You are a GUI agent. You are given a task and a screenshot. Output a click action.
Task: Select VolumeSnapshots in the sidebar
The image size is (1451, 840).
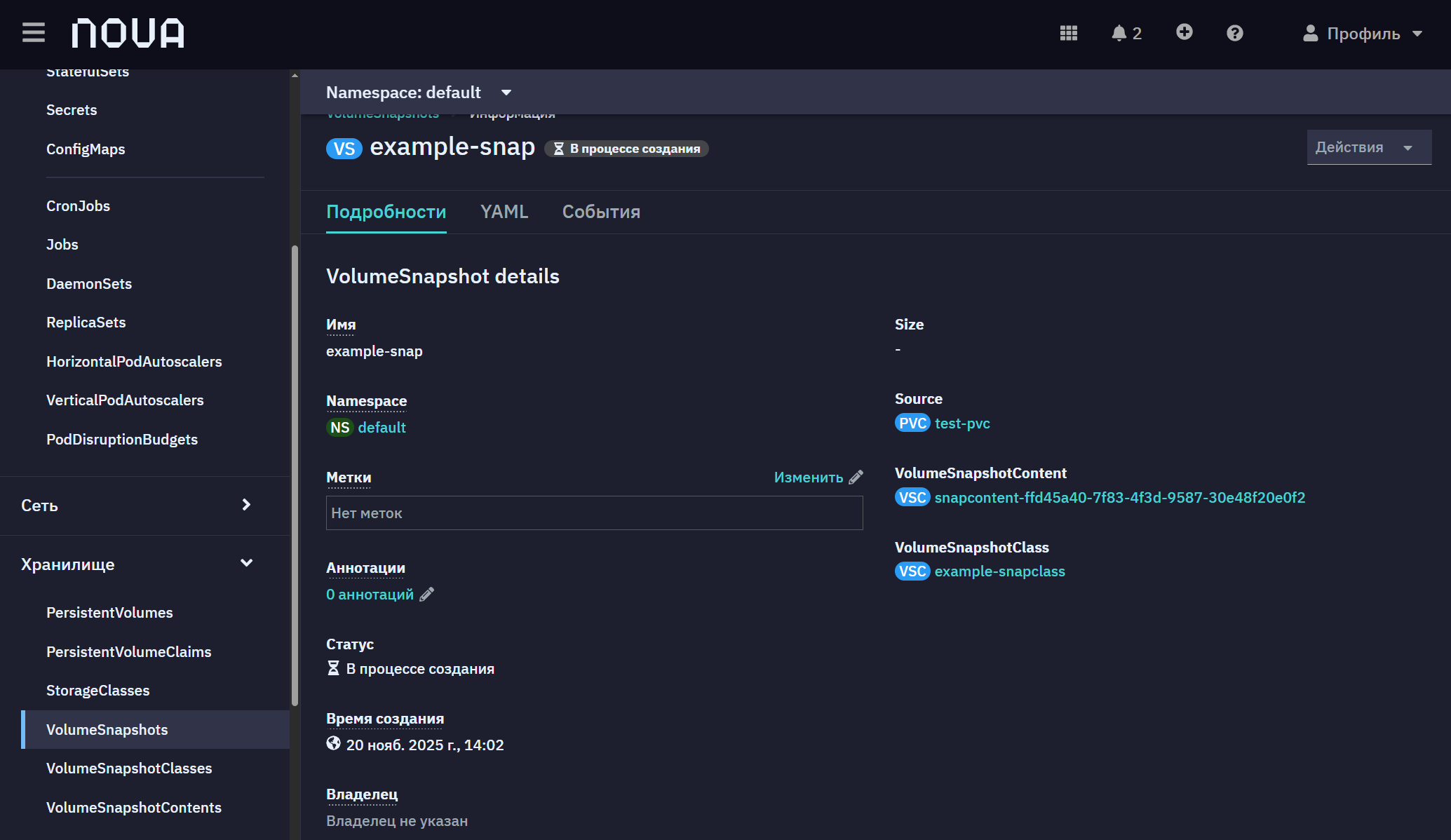click(x=156, y=730)
